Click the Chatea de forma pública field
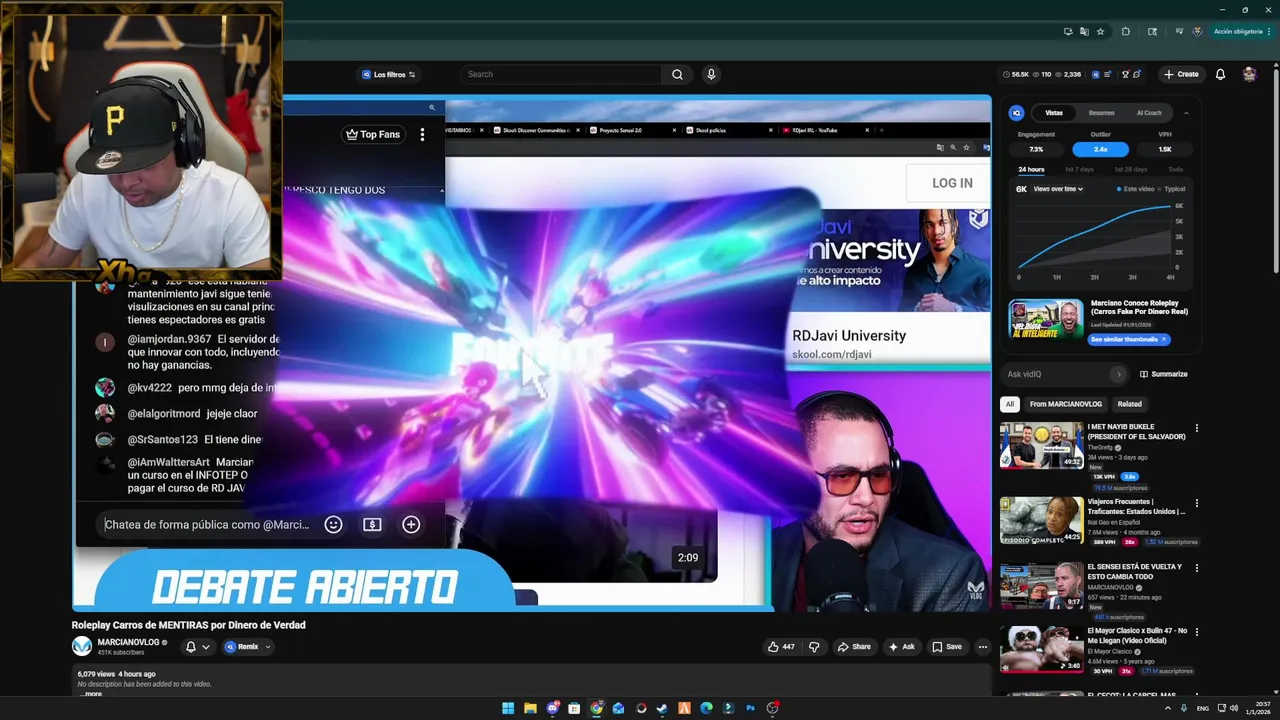Screen dimensions: 1280x720 click(207, 524)
